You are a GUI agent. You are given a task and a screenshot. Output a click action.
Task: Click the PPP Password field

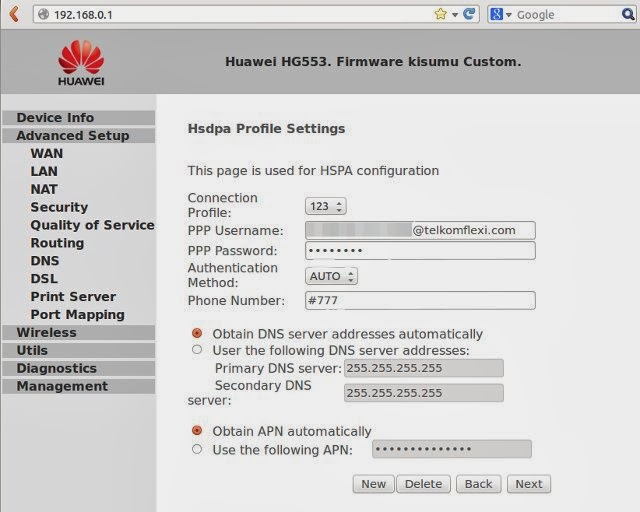(x=420, y=251)
